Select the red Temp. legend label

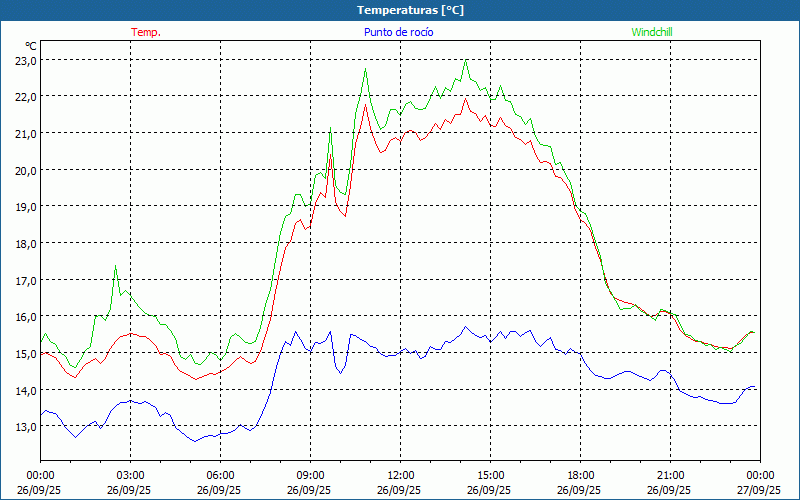coord(145,32)
